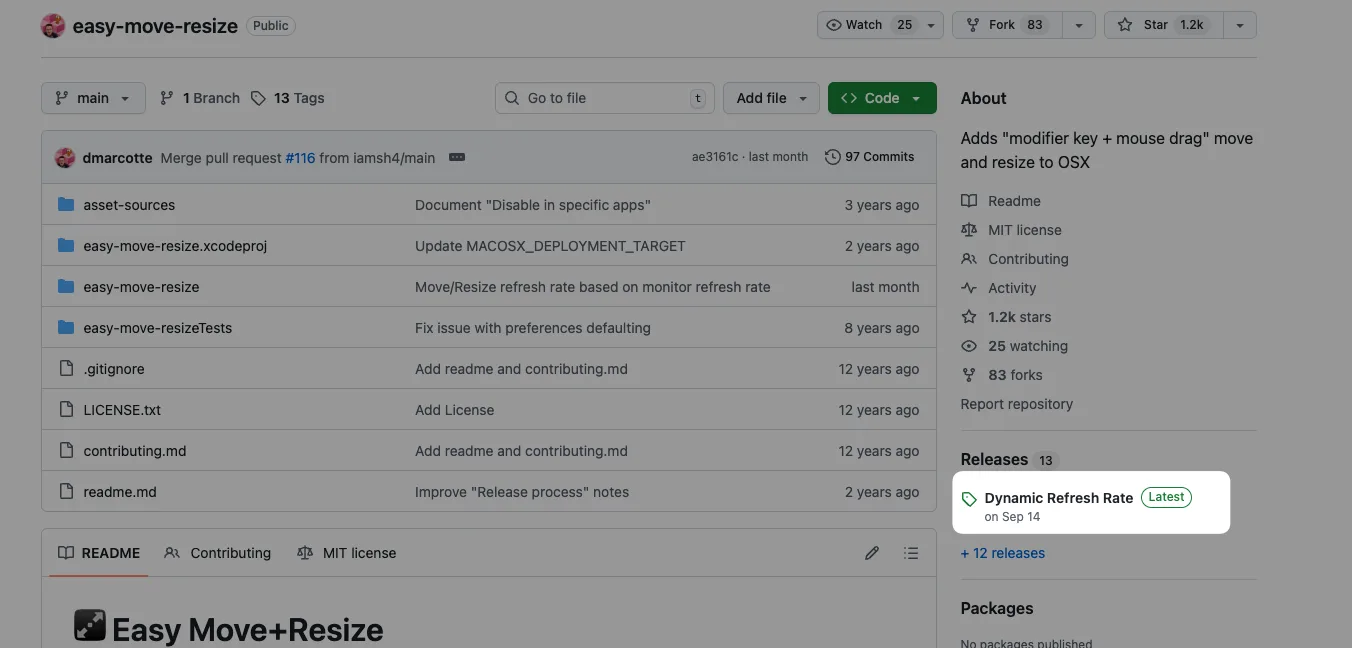Open the 83 forks link
This screenshot has width=1352, height=648.
click(x=1002, y=375)
